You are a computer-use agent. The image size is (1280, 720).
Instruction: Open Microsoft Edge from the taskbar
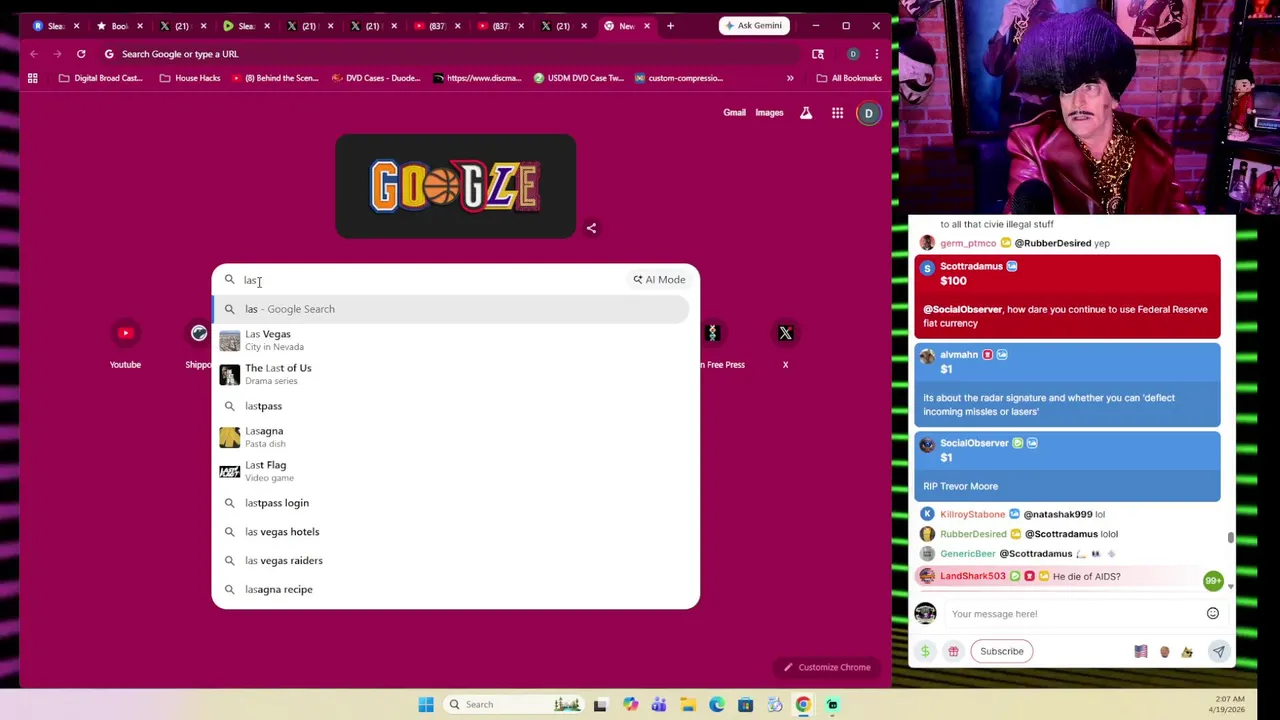(x=717, y=704)
